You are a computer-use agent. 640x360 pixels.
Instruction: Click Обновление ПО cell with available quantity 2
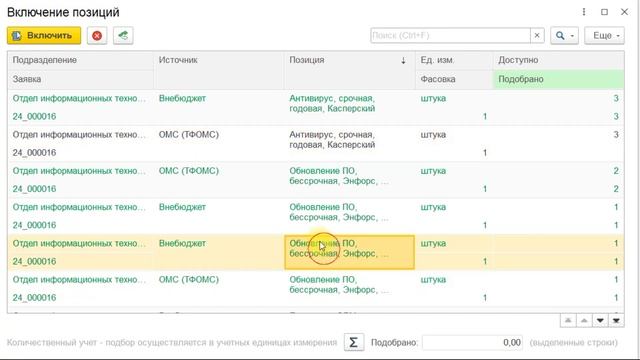pos(349,180)
